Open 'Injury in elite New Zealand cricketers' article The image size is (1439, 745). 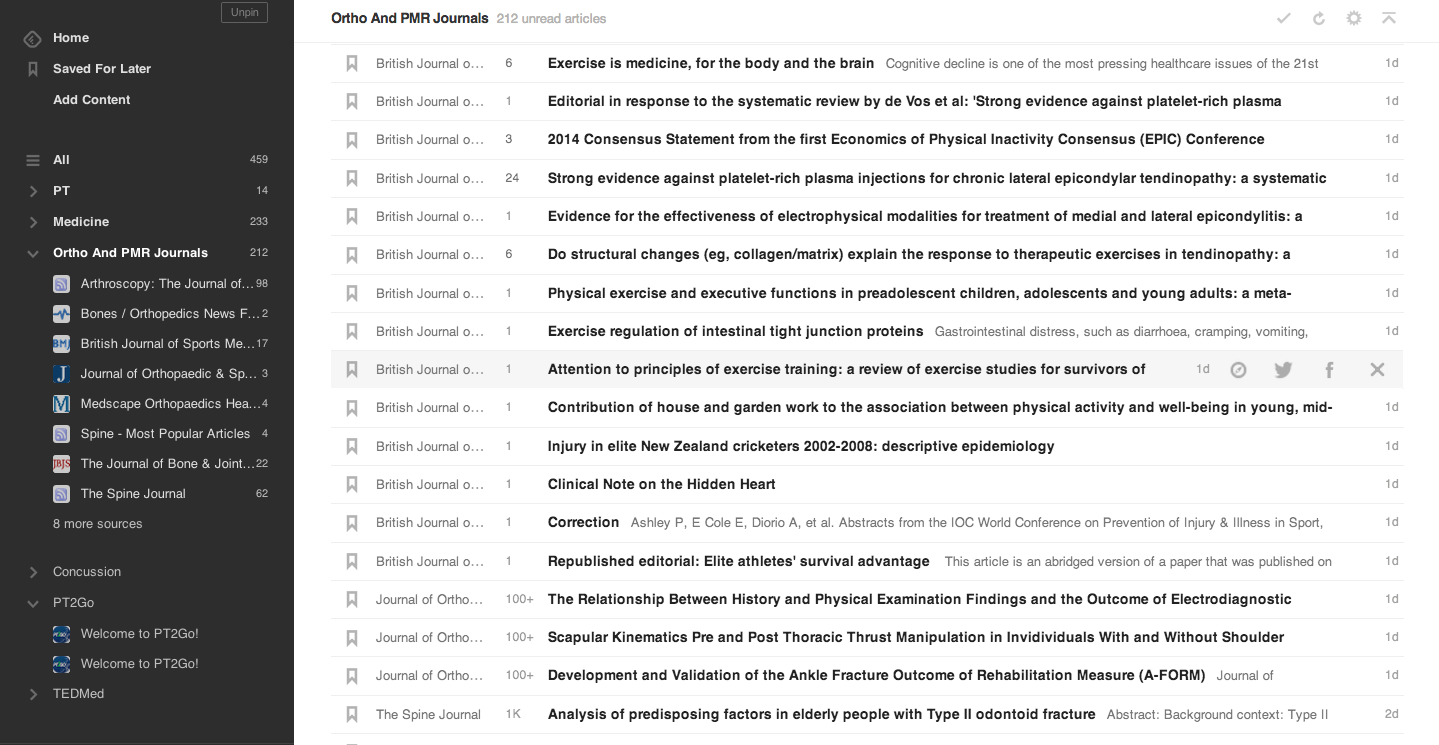click(x=800, y=446)
